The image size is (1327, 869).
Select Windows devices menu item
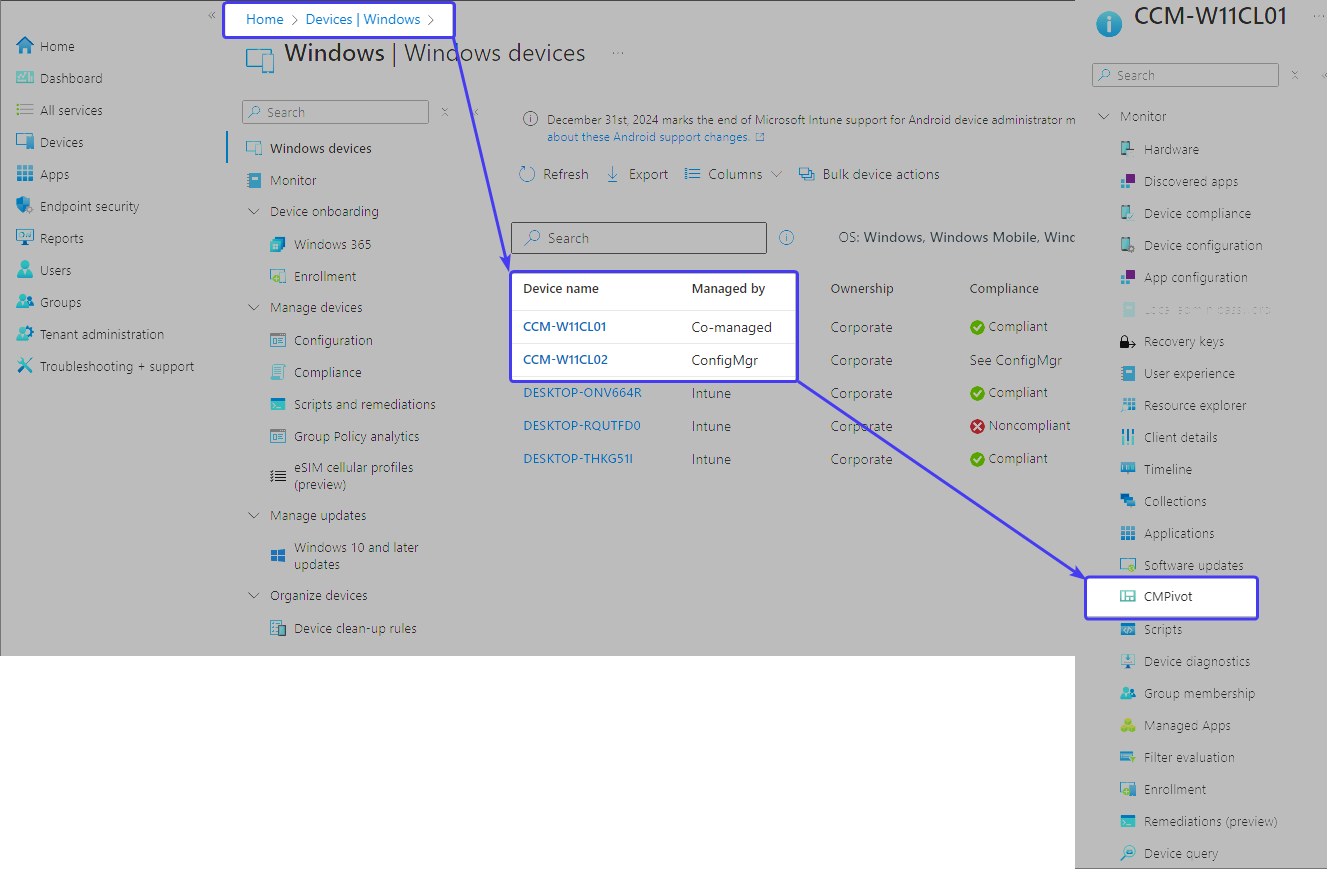tap(320, 148)
